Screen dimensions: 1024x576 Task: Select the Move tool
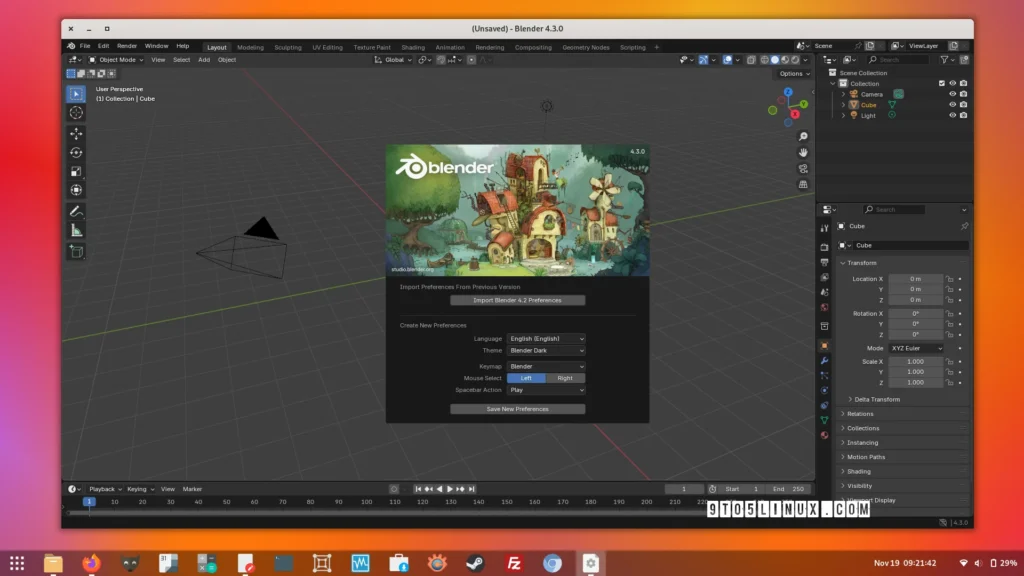76,134
